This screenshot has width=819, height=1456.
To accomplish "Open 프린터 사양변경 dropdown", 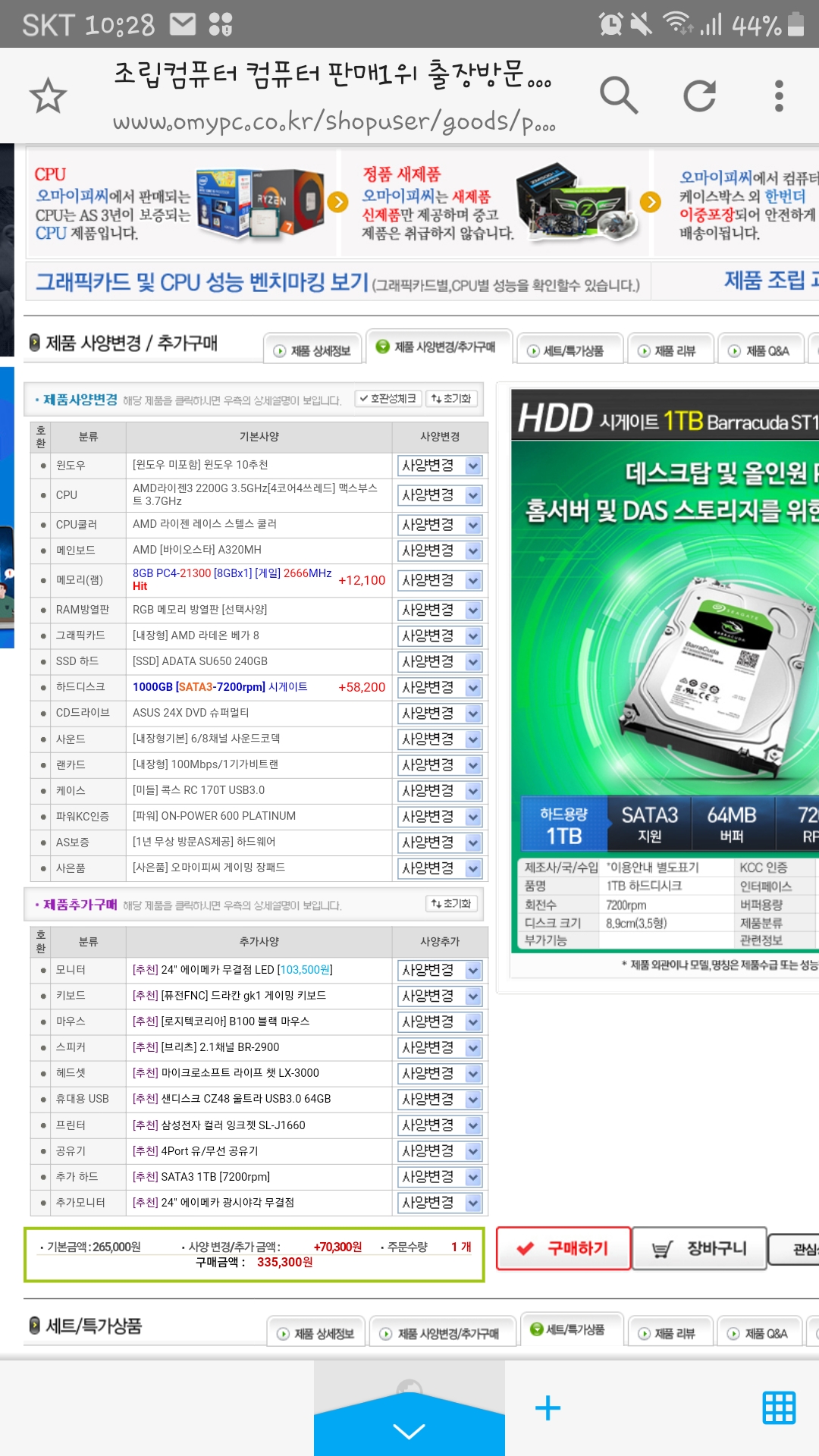I will pos(441,1125).
